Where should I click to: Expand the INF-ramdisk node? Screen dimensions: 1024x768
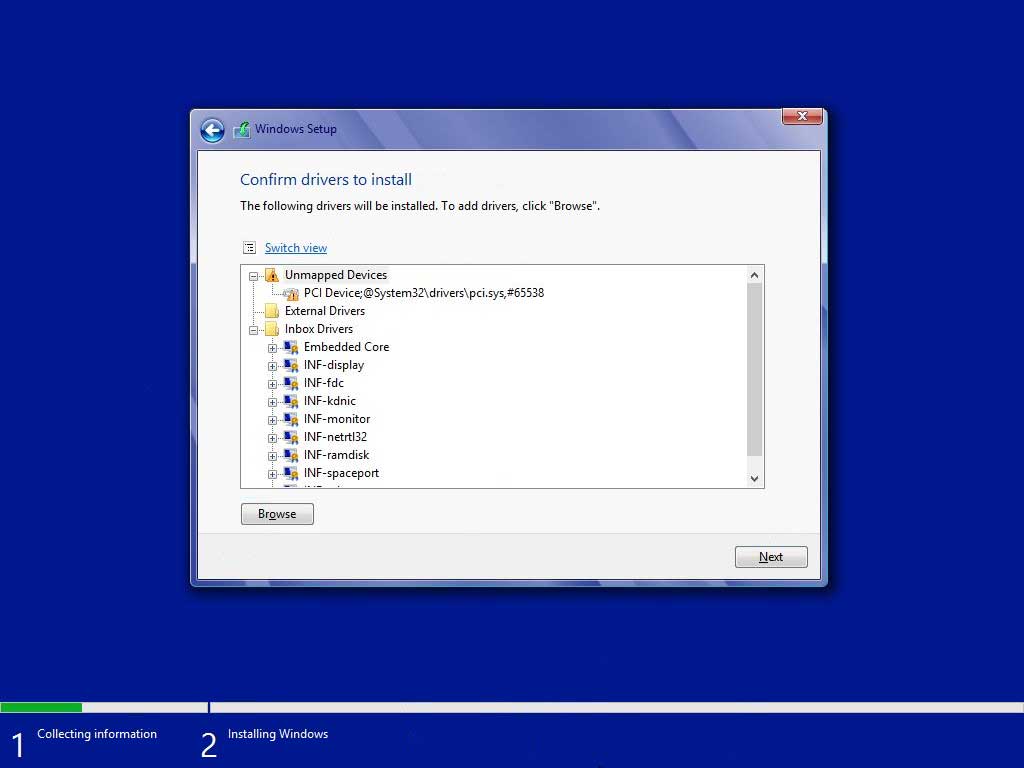[x=272, y=456]
